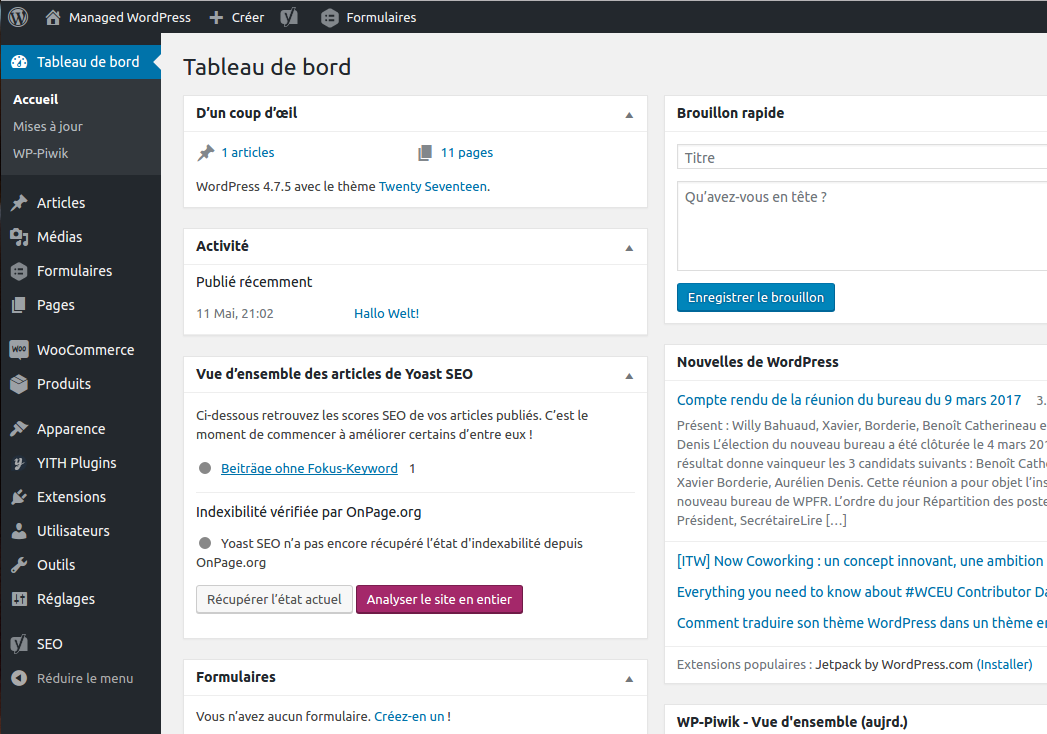The width and height of the screenshot is (1047, 734).
Task: Click Enregistrer le brouillon button
Action: (x=756, y=297)
